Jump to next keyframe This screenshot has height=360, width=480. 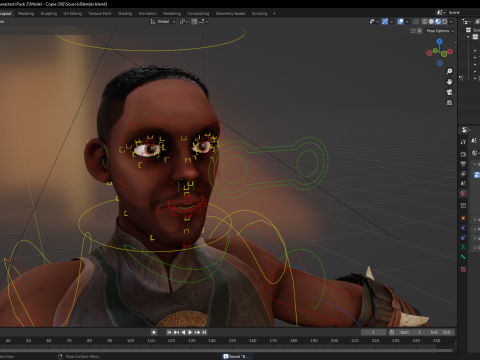[197, 332]
